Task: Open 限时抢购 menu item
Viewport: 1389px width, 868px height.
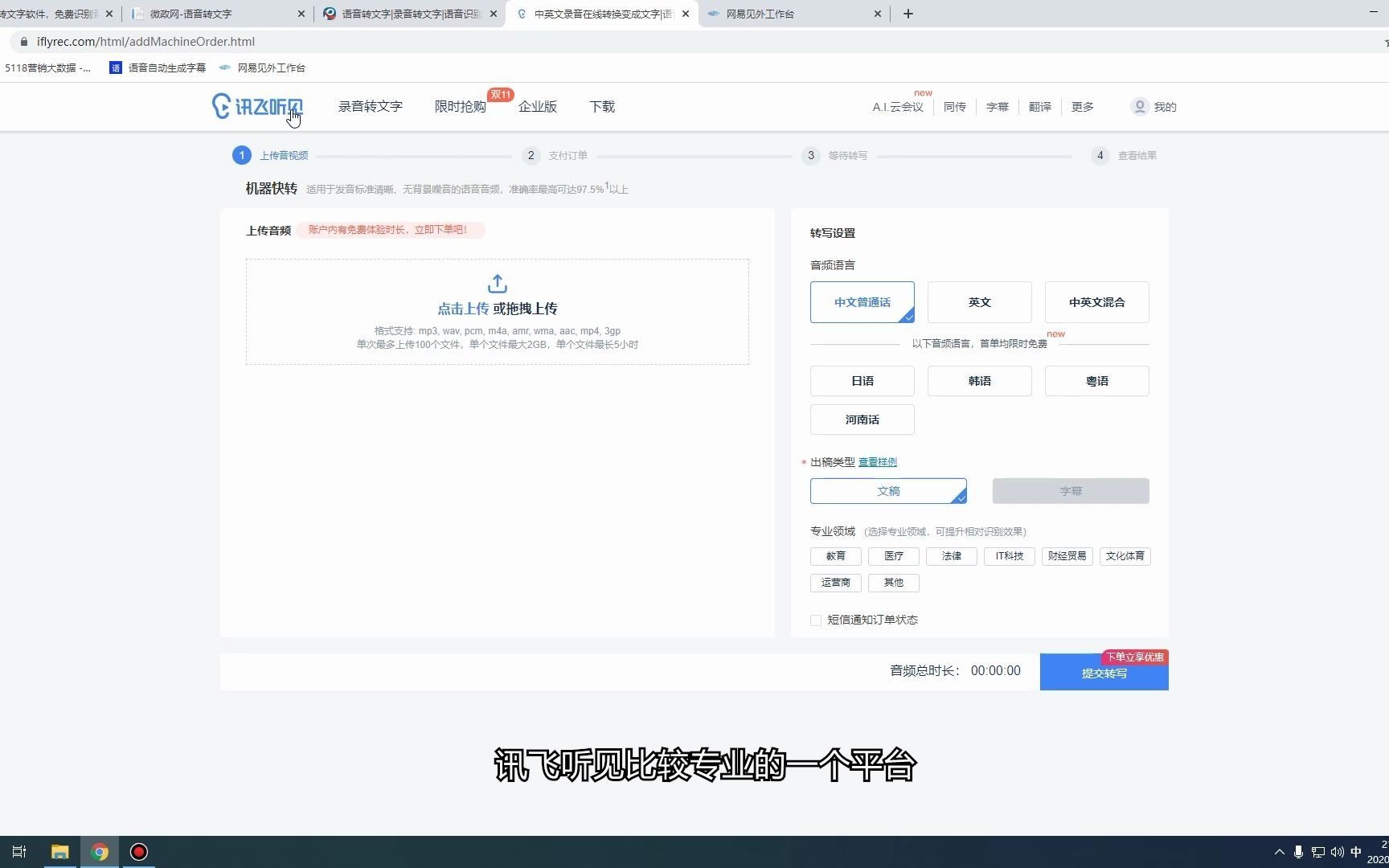Action: pyautogui.click(x=461, y=106)
